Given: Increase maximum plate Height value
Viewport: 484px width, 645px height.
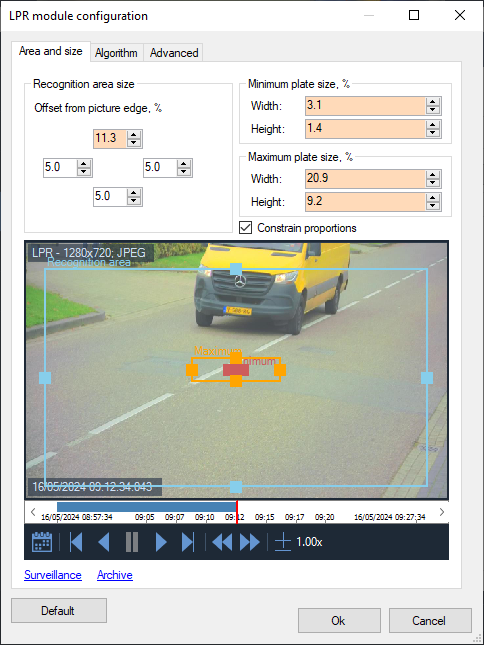Looking at the screenshot, I should point(432,198).
